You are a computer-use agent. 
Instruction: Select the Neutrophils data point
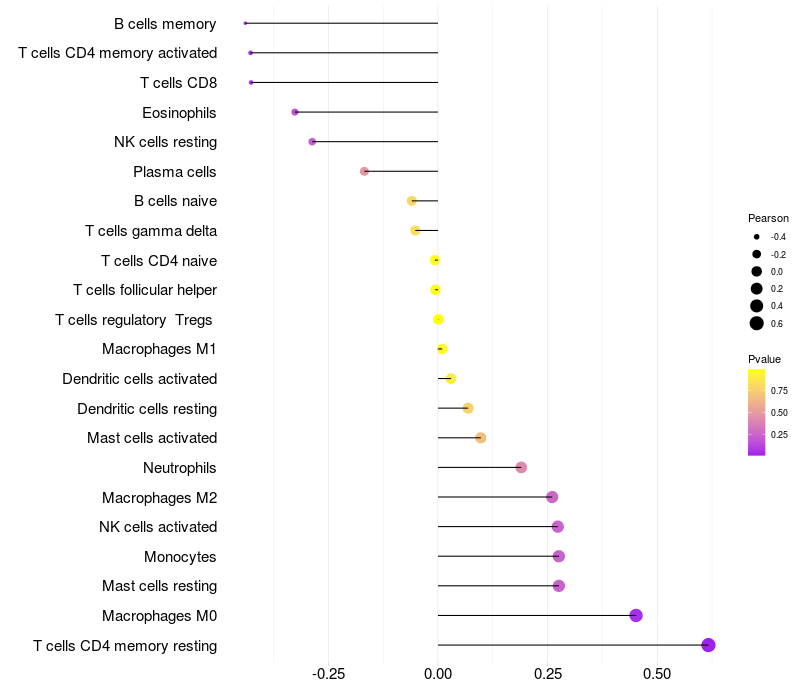pos(521,467)
